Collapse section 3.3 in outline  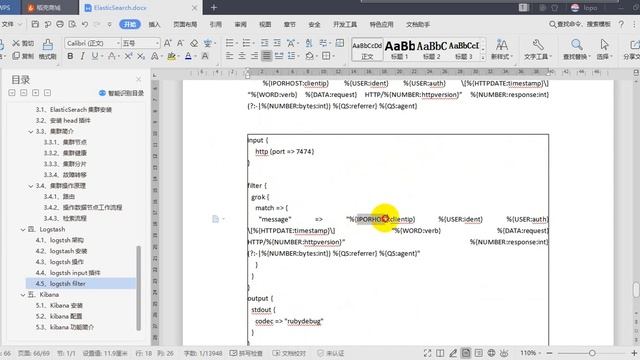point(31,131)
